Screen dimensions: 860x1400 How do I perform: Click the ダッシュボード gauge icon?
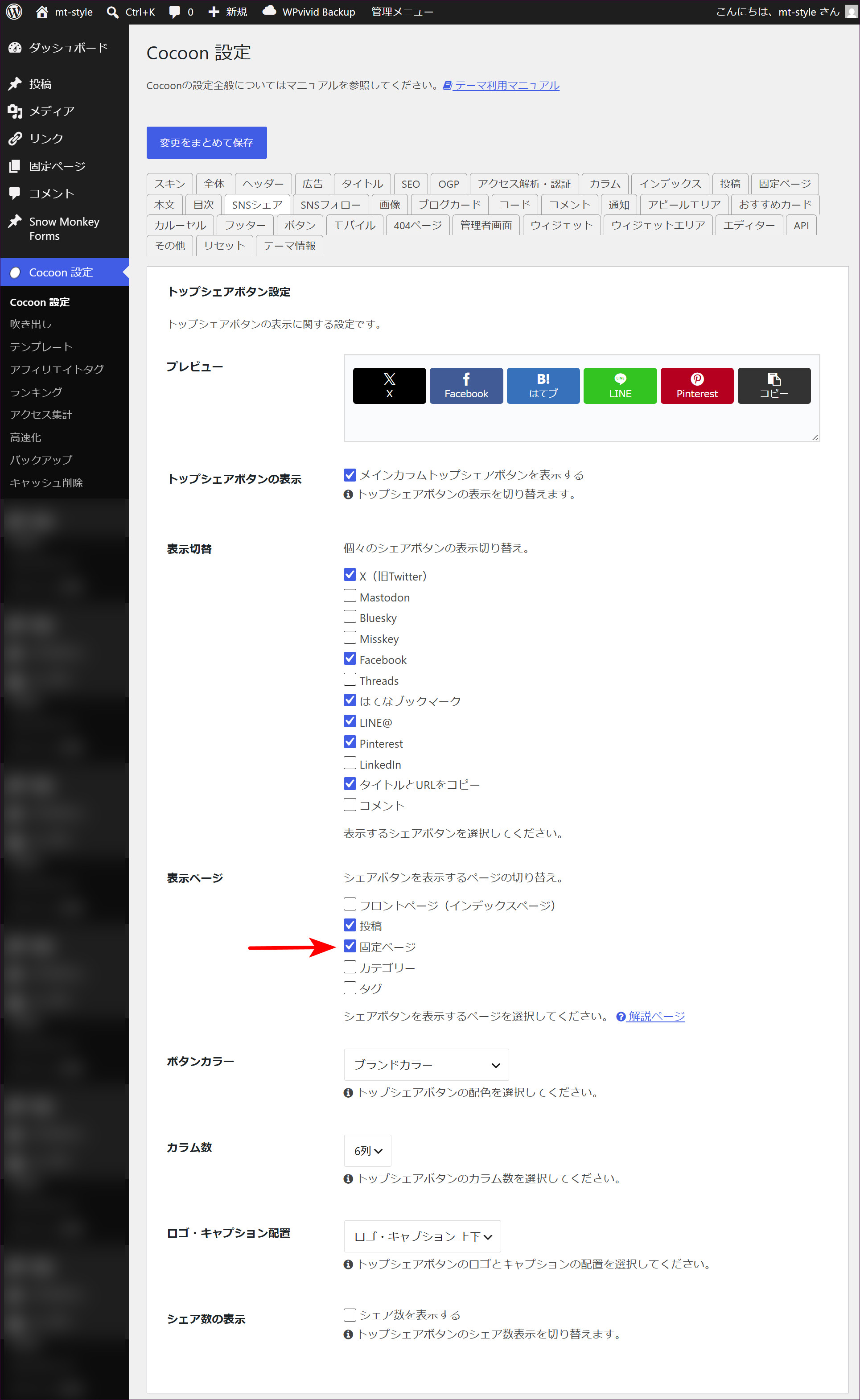[x=15, y=48]
